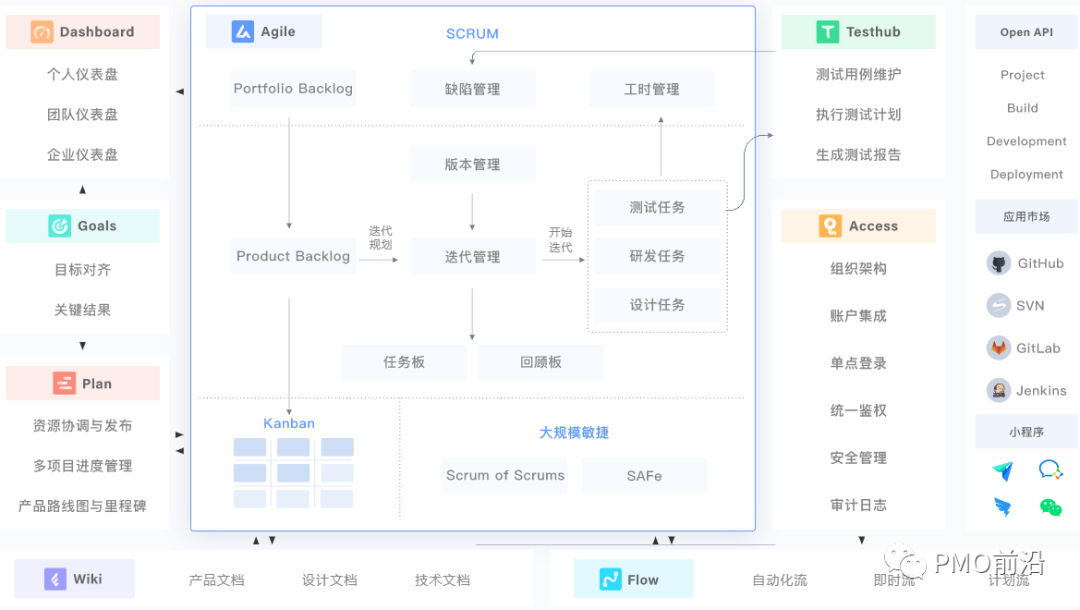The image size is (1080, 610).
Task: Click 关键结果 under Goals
Action: click(x=83, y=310)
